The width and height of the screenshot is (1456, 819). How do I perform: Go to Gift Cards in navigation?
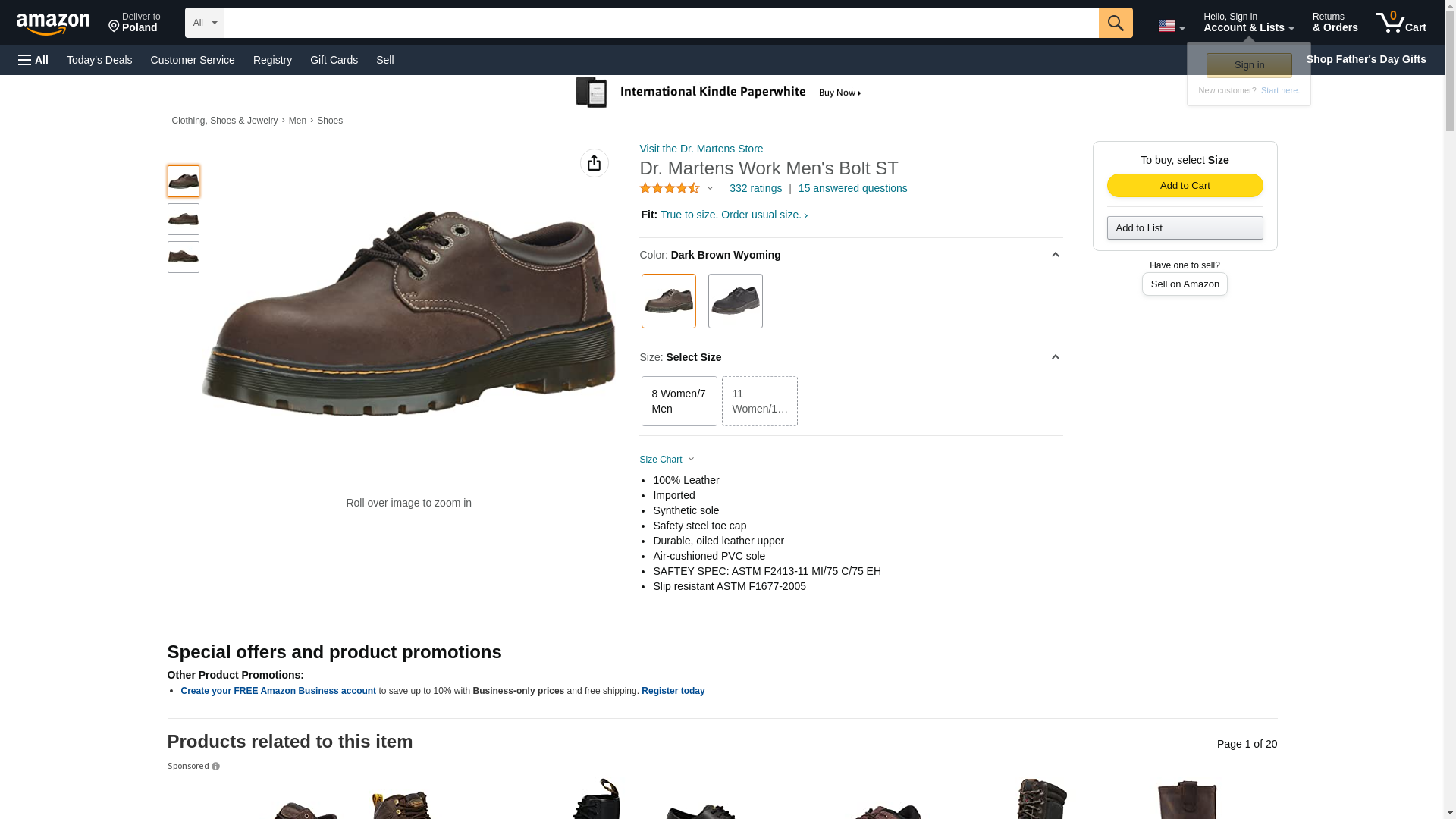coord(334,60)
